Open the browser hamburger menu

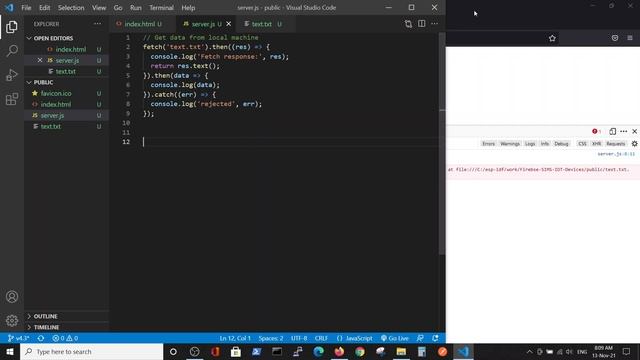tap(630, 38)
